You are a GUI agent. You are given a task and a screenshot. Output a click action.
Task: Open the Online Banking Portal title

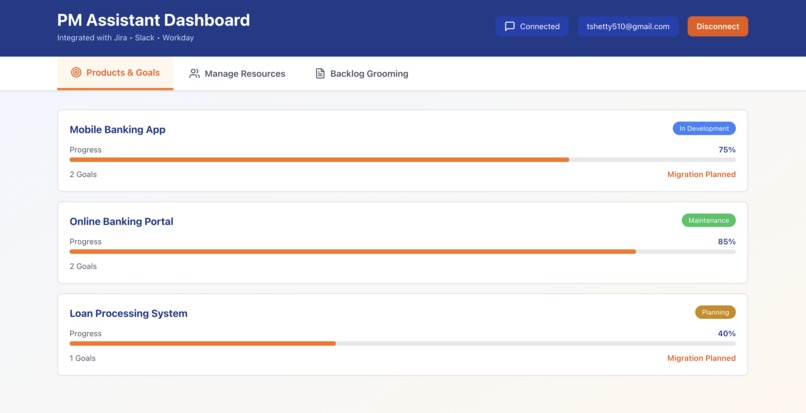pos(121,222)
